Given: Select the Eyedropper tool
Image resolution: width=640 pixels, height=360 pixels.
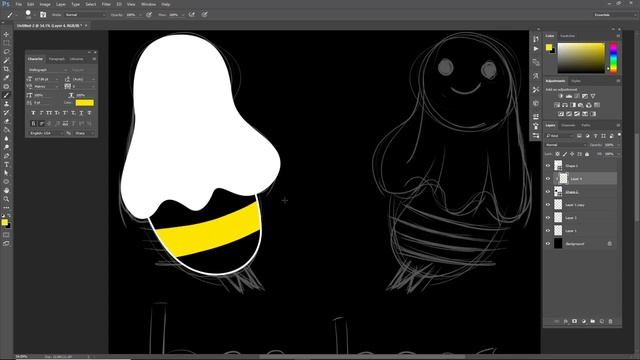Looking at the screenshot, I should [6, 78].
